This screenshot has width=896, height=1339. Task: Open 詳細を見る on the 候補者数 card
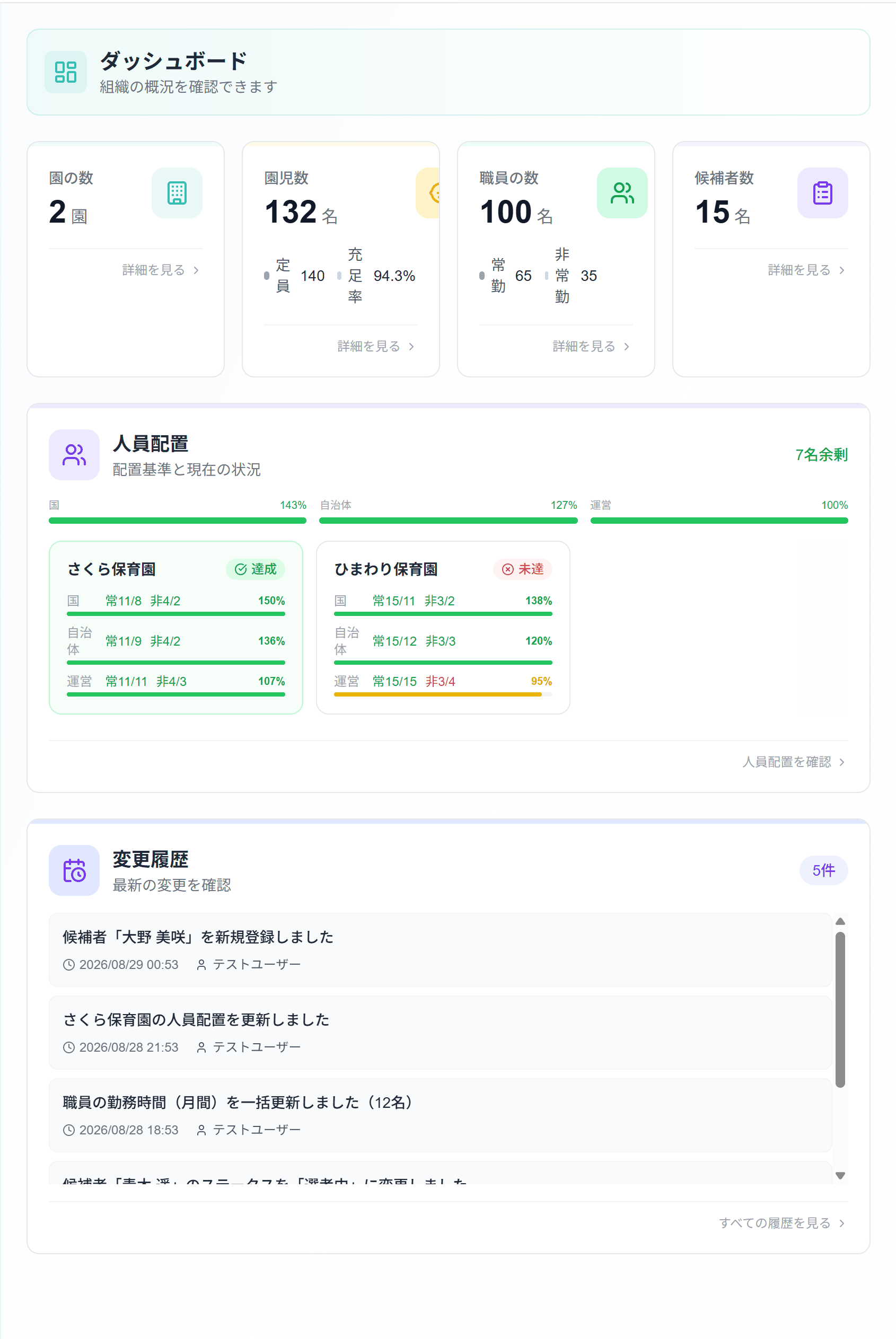[x=806, y=270]
